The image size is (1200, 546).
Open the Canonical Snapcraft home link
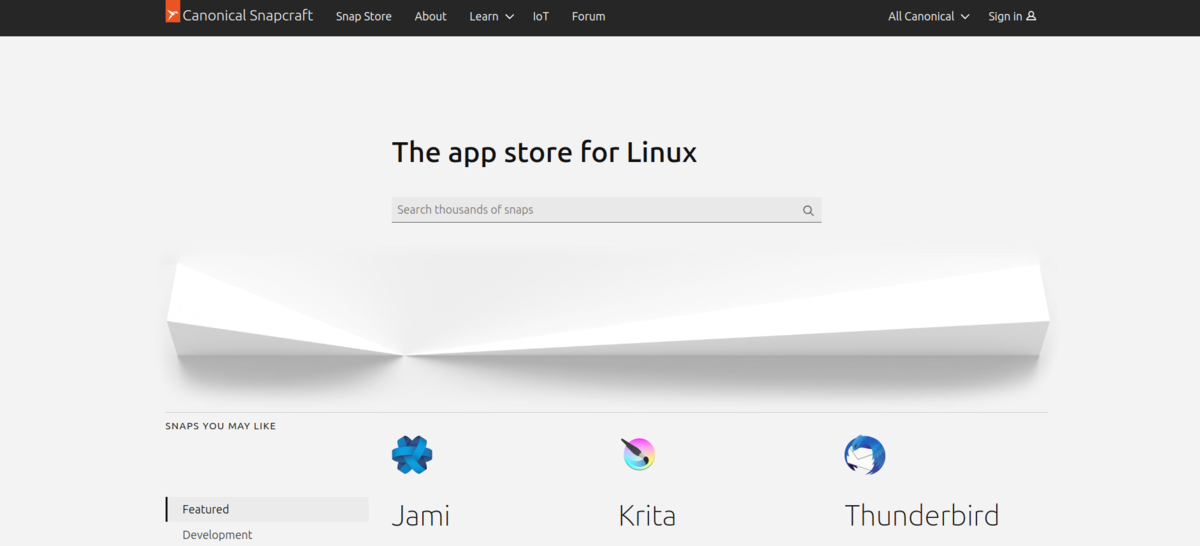239,15
